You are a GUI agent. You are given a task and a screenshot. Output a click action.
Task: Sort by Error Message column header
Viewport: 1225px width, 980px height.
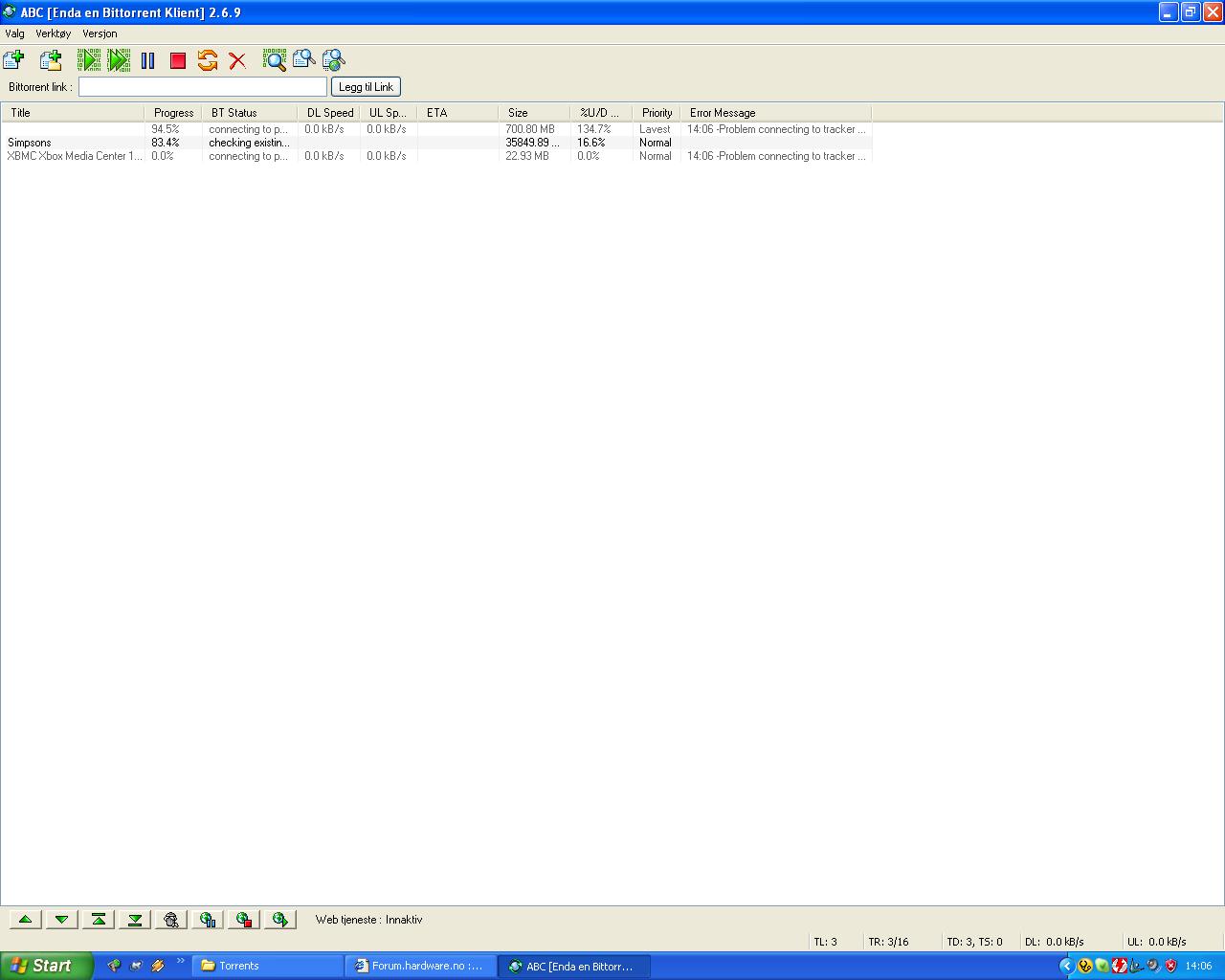tap(775, 113)
